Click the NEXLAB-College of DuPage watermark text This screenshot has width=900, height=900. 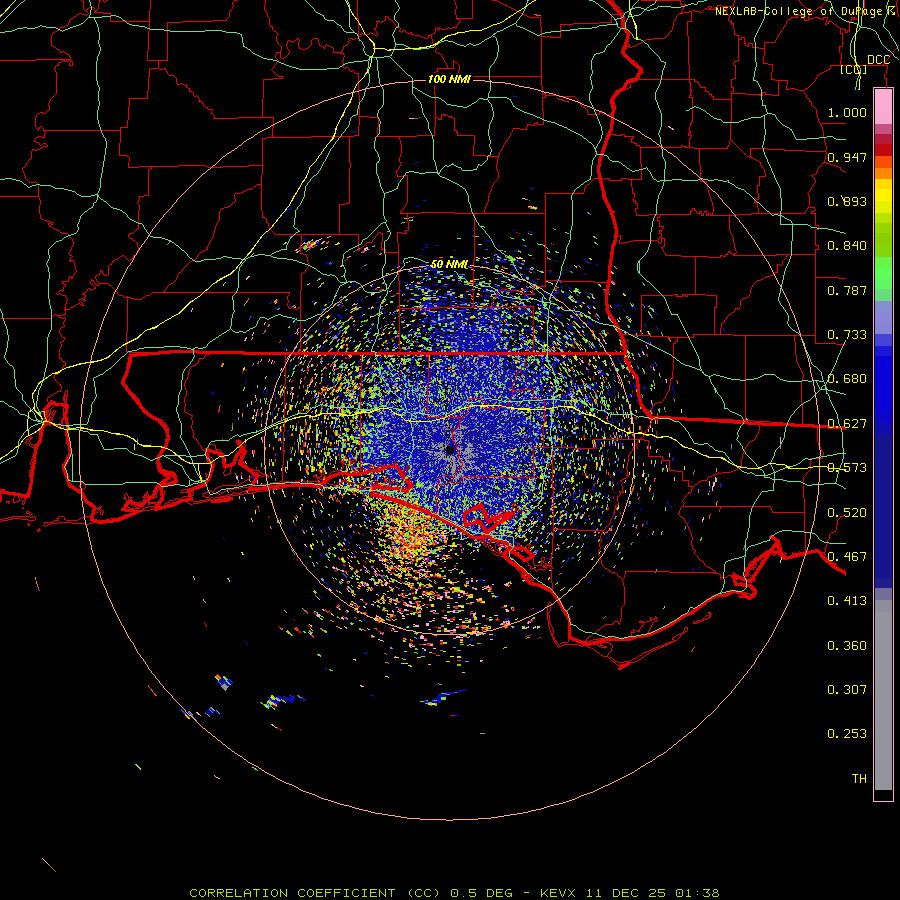tap(806, 11)
